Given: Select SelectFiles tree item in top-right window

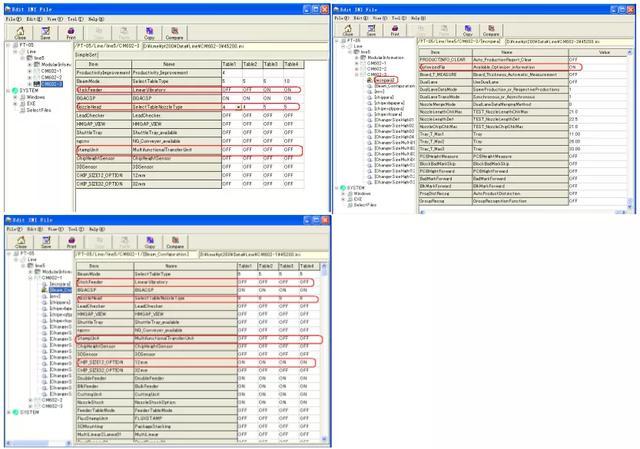Looking at the screenshot, I should 365,205.
